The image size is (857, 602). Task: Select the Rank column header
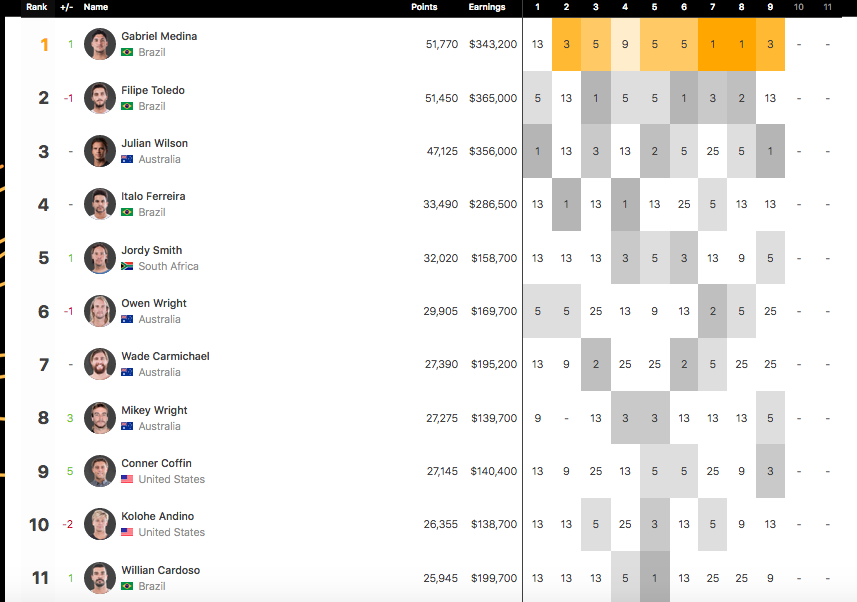tap(36, 7)
